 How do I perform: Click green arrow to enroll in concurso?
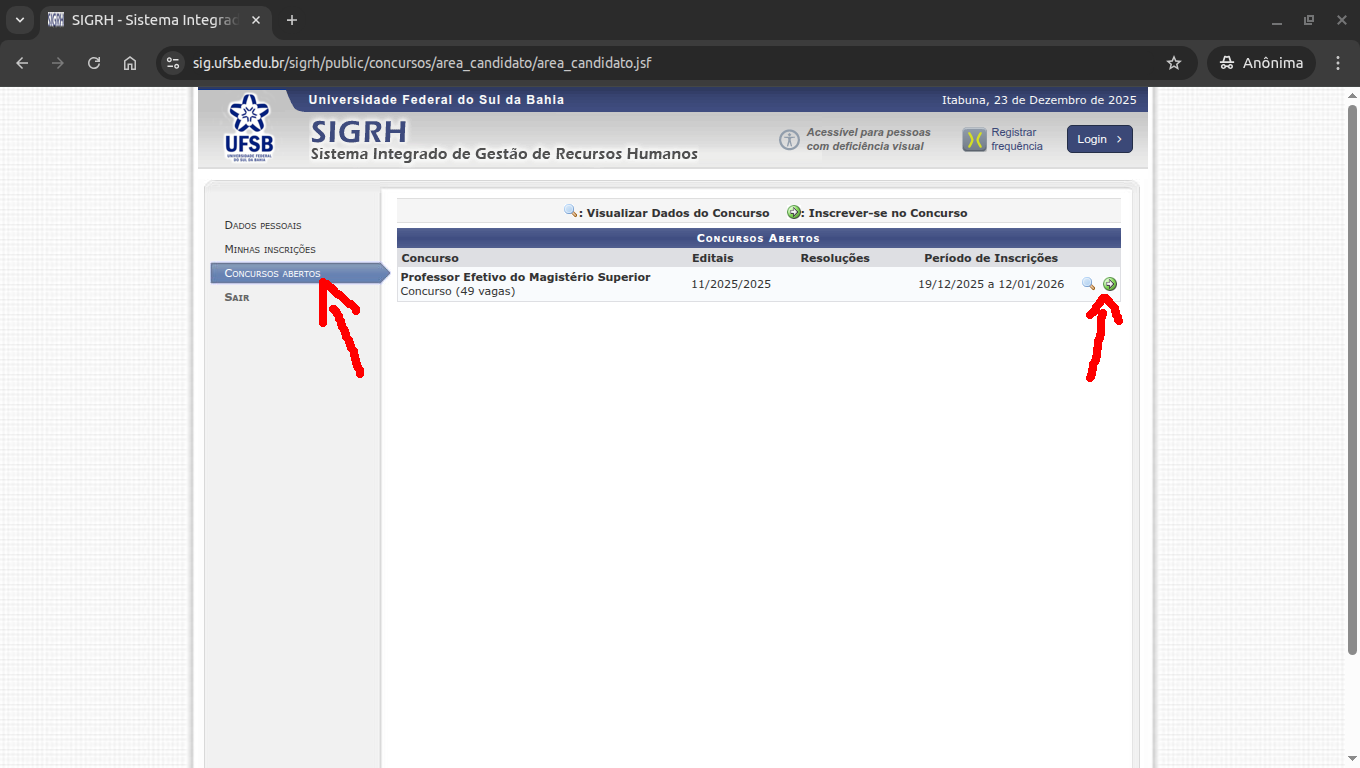(x=1110, y=284)
